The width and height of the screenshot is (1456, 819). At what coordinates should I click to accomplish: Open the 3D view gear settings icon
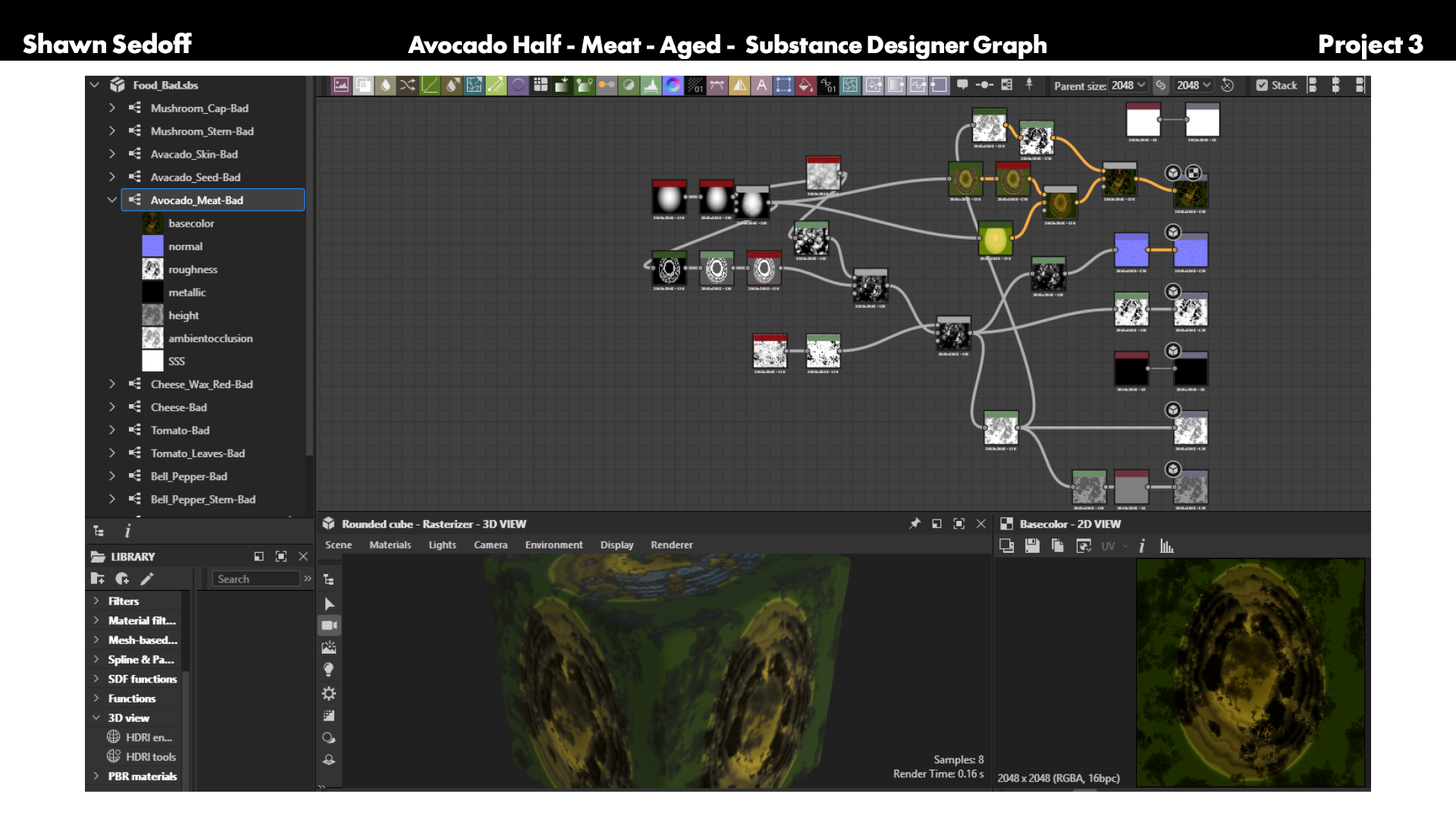tap(328, 693)
